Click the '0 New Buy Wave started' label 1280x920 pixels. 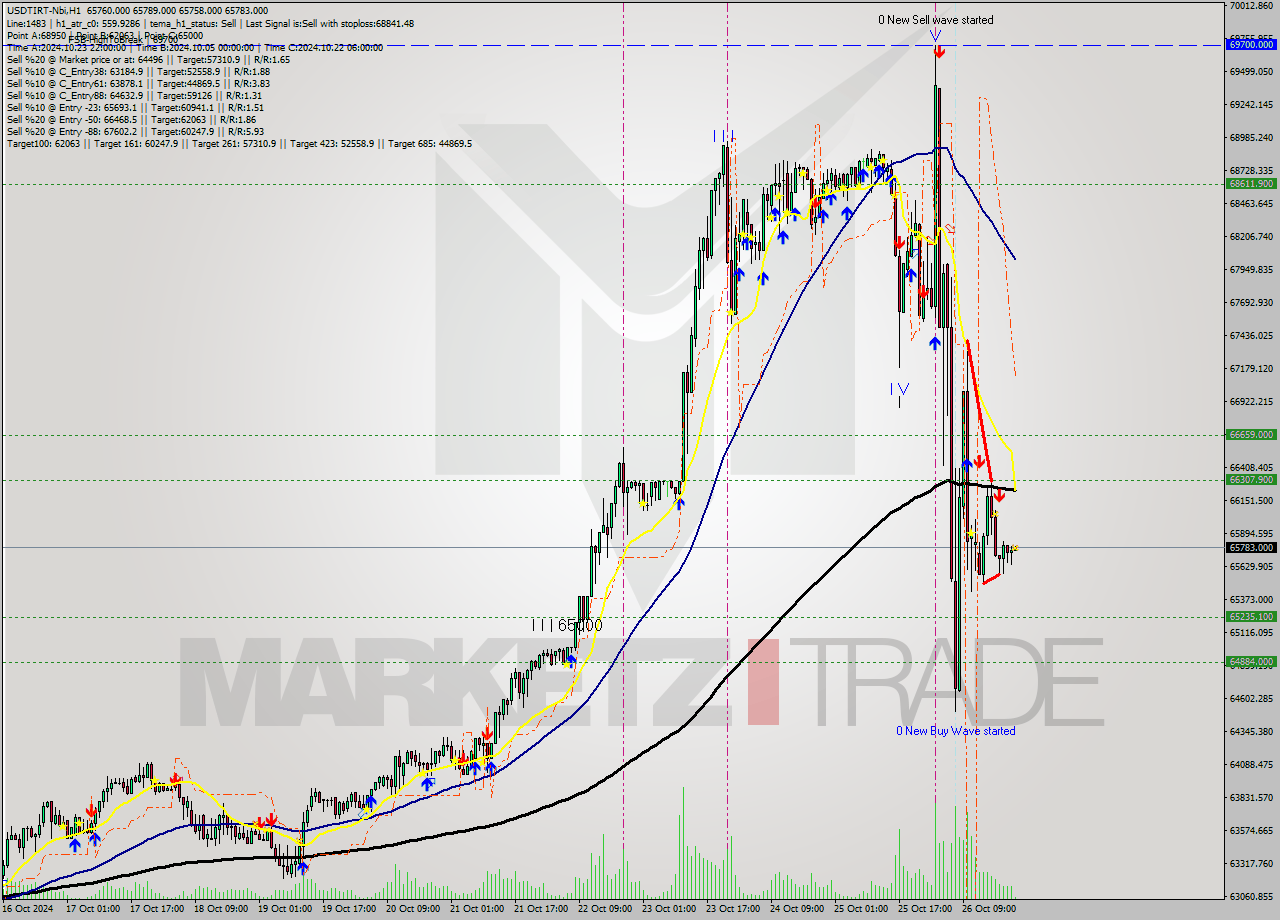click(x=955, y=731)
